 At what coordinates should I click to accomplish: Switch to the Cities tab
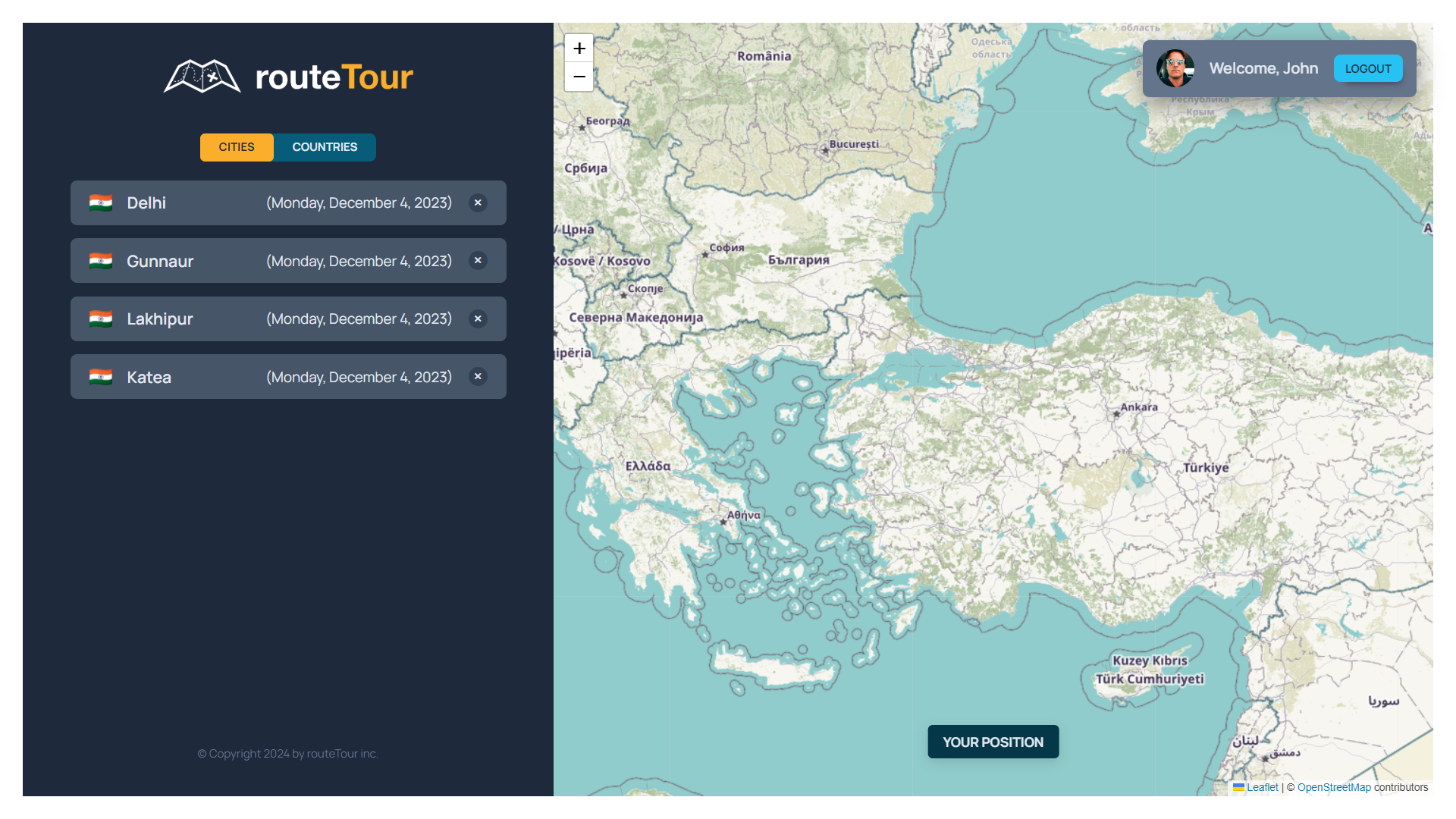click(237, 147)
